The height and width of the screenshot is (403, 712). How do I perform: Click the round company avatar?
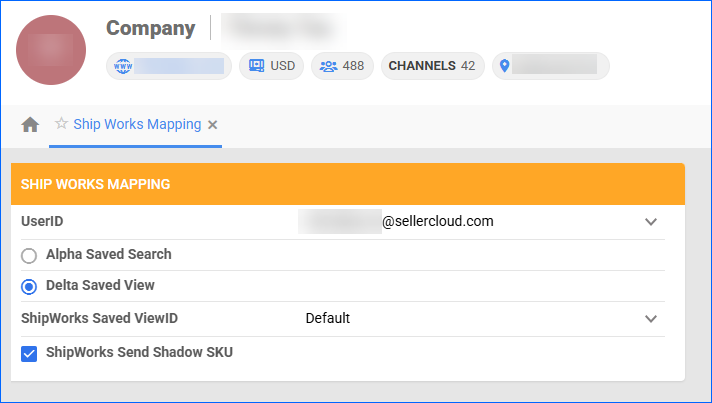click(51, 50)
